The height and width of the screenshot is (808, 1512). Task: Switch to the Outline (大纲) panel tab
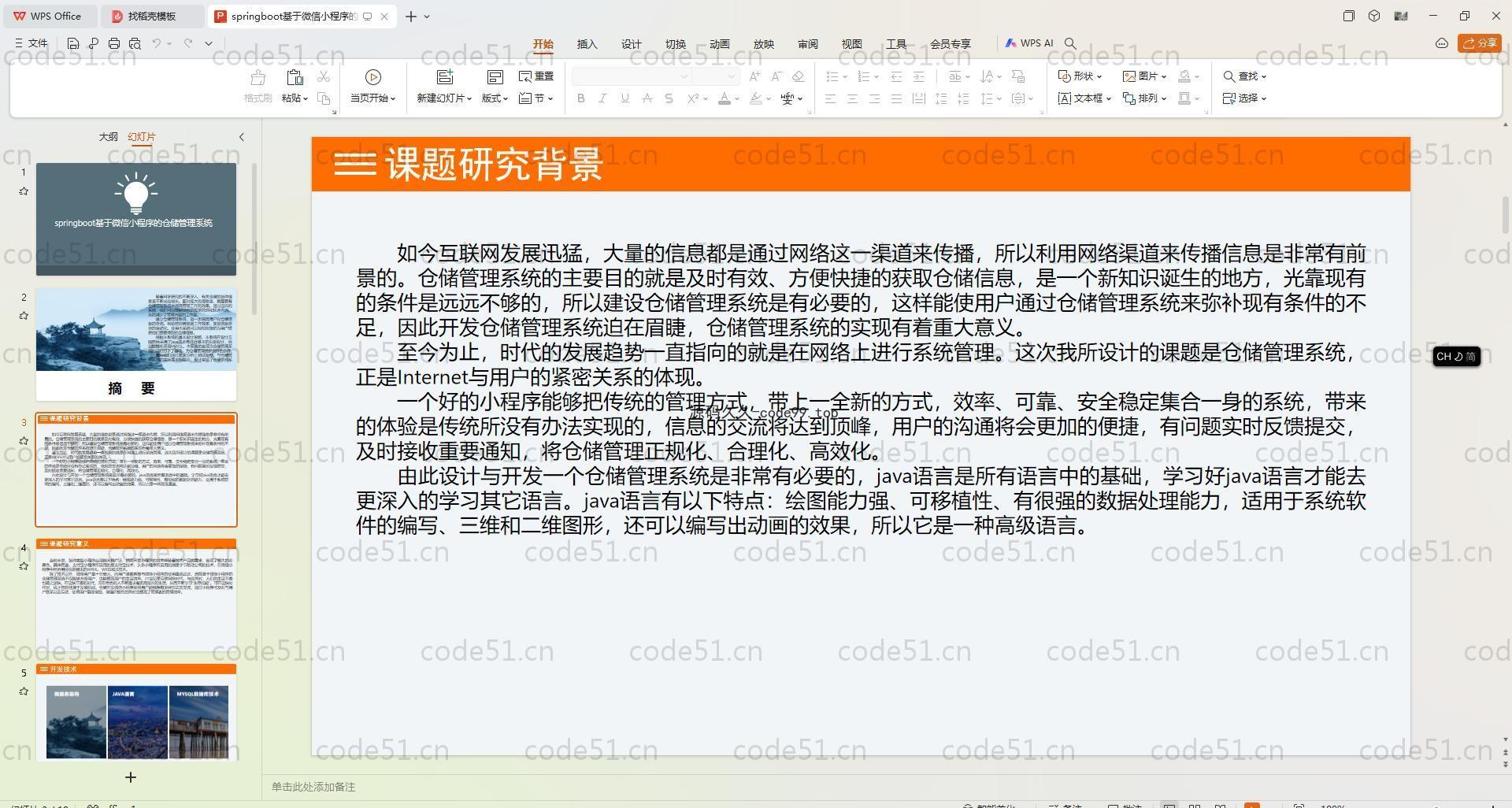(108, 137)
